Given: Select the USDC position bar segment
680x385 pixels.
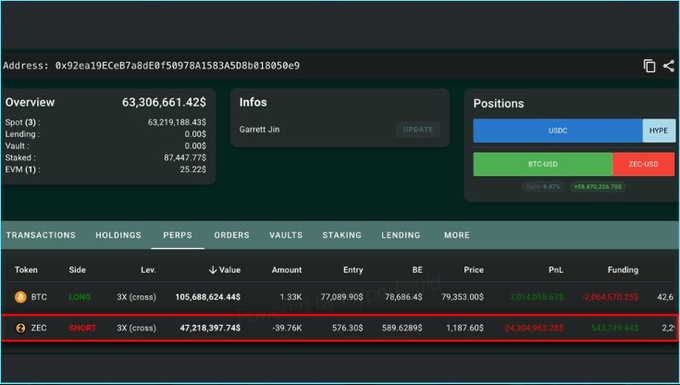Looking at the screenshot, I should 558,131.
